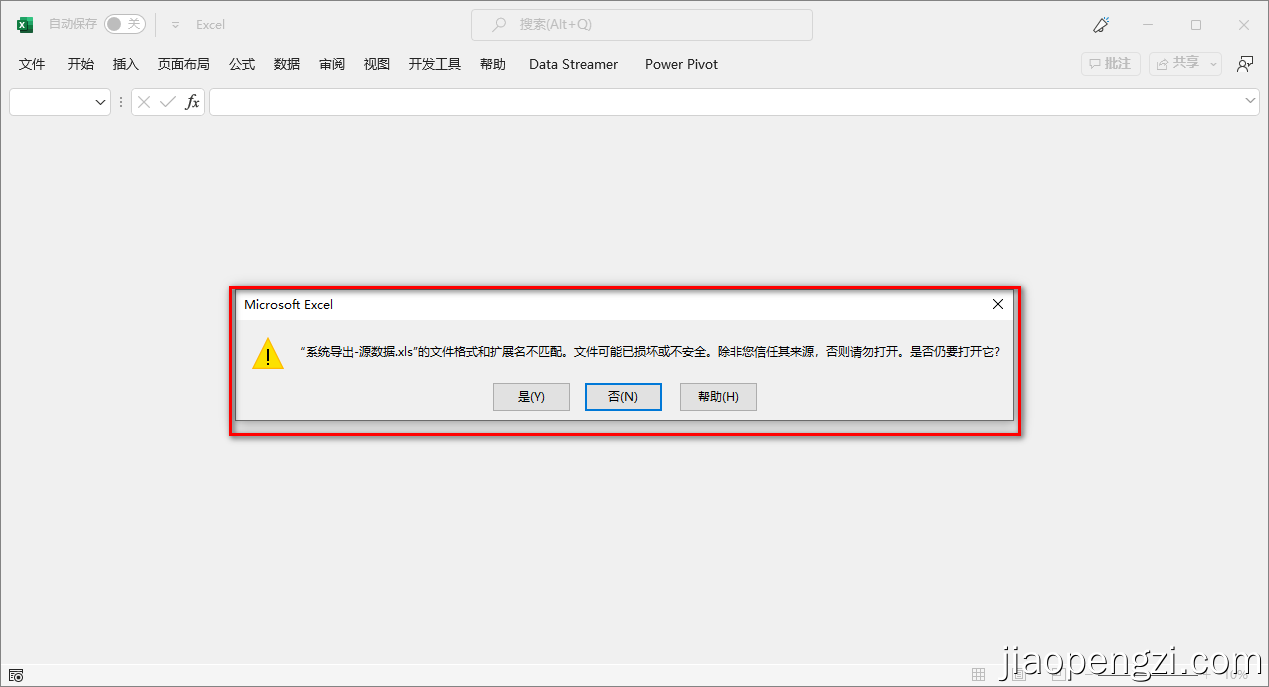The image size is (1269, 687).
Task: Open the inking pen icon near window controls
Action: 1101,23
